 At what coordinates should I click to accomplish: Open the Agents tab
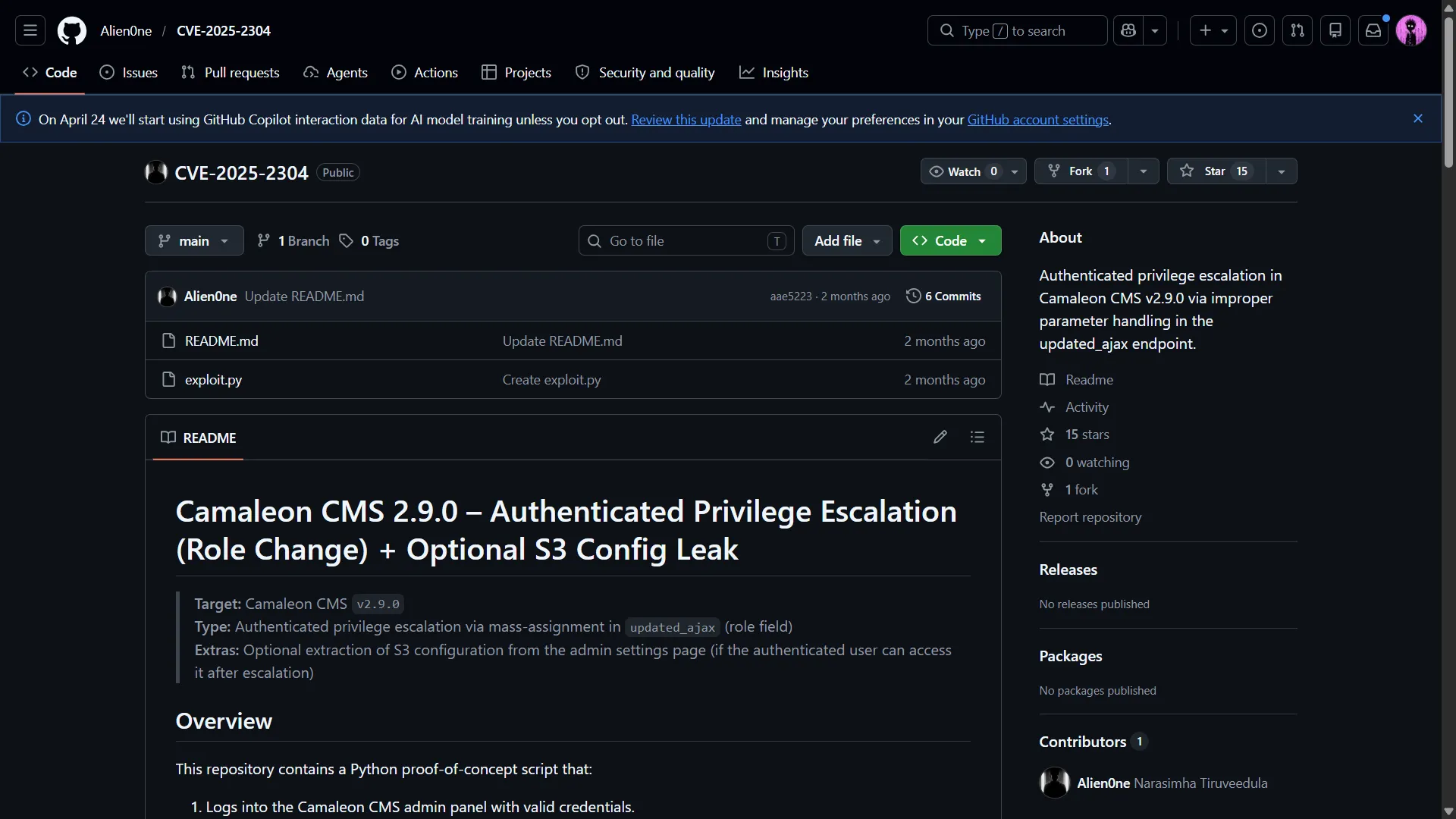(335, 72)
